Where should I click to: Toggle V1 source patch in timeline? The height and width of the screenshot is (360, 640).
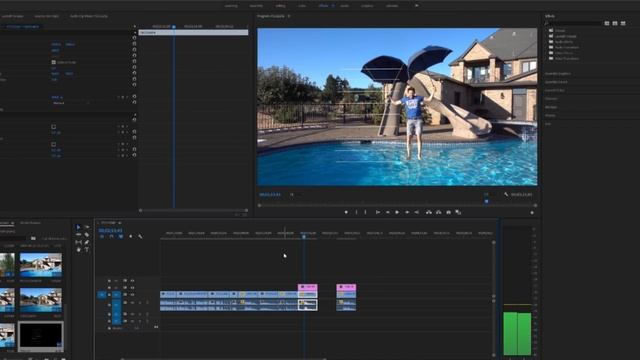point(102,294)
